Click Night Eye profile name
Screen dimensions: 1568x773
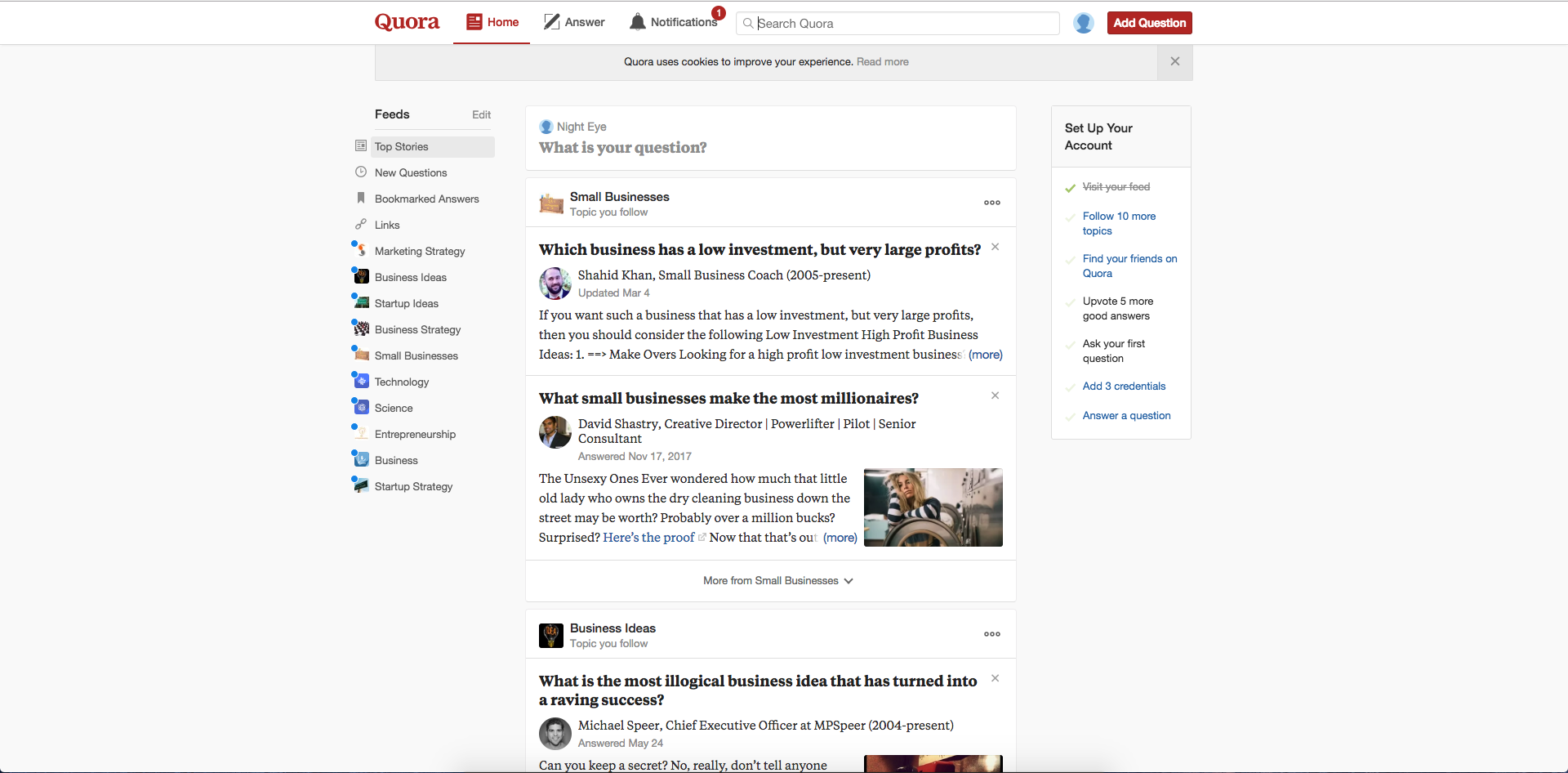[x=581, y=127]
